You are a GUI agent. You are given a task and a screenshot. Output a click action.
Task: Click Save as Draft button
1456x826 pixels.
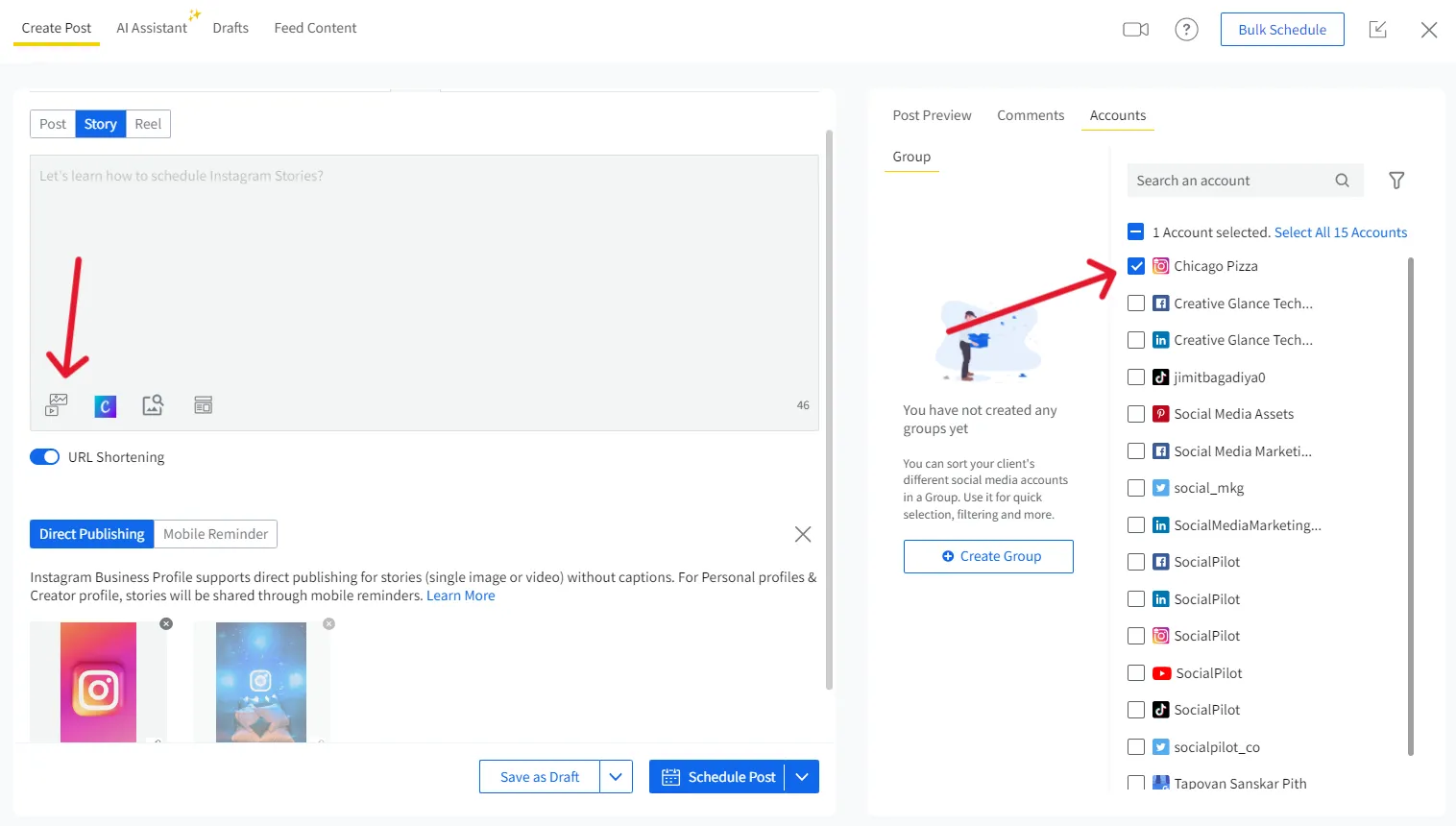[540, 777]
